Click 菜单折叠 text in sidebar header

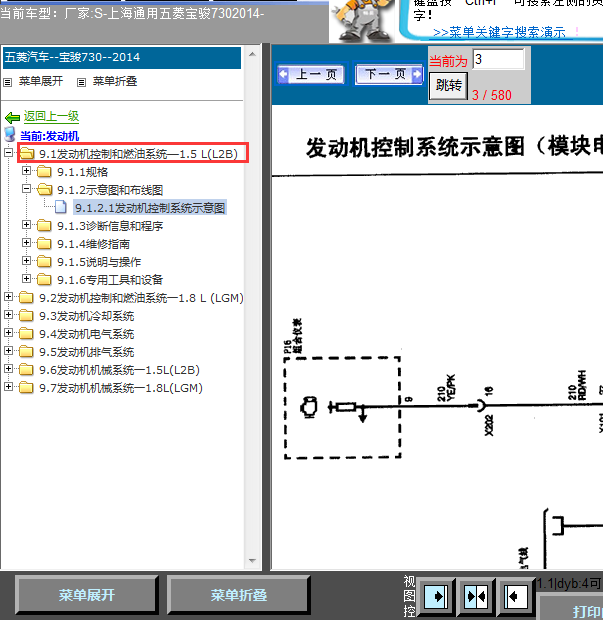pos(115,81)
